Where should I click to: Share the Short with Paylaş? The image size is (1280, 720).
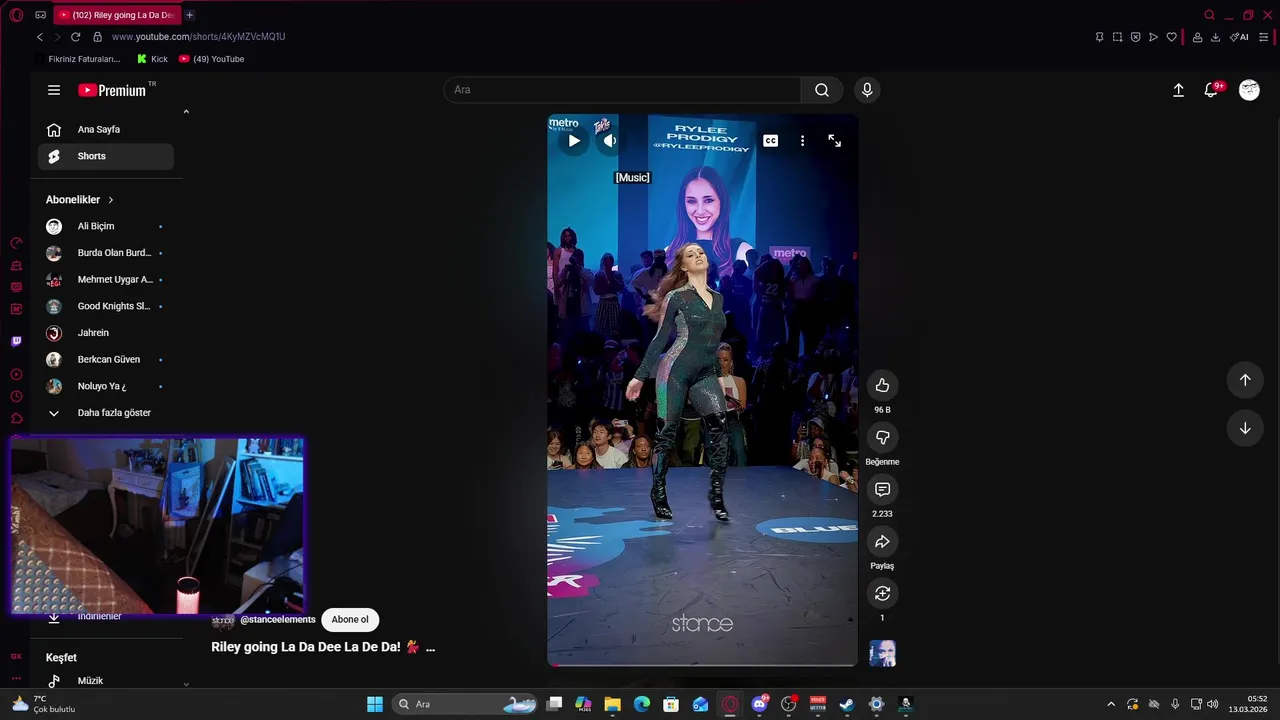pos(882,541)
